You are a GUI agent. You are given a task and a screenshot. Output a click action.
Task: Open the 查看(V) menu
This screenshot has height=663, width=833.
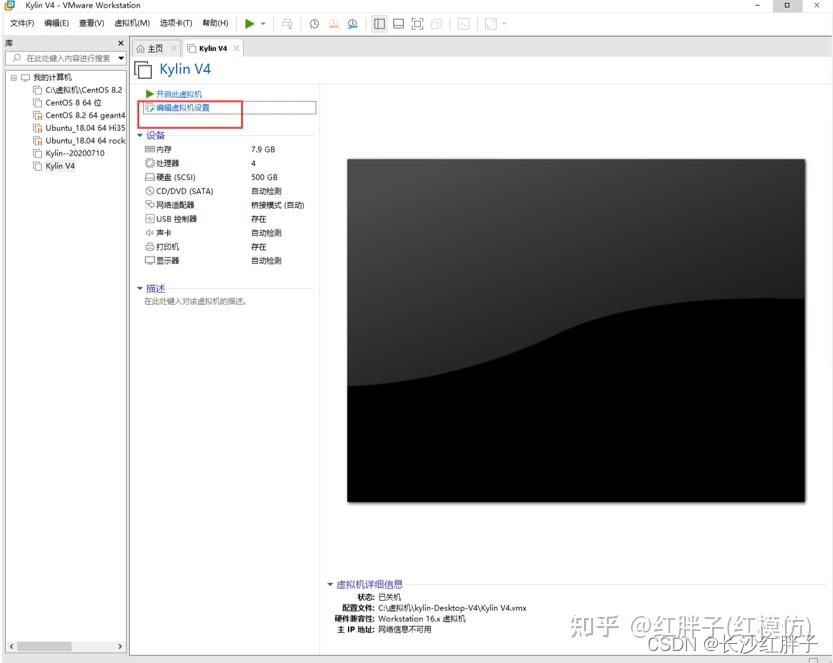click(x=91, y=23)
